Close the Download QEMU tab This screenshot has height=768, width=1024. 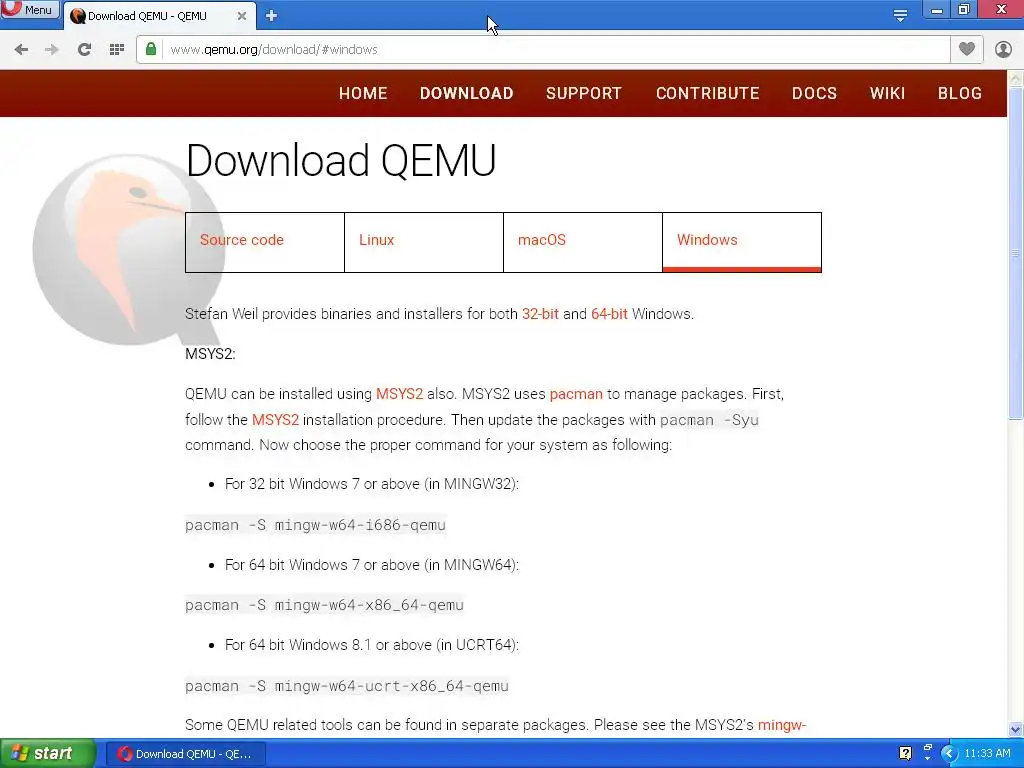pyautogui.click(x=242, y=16)
